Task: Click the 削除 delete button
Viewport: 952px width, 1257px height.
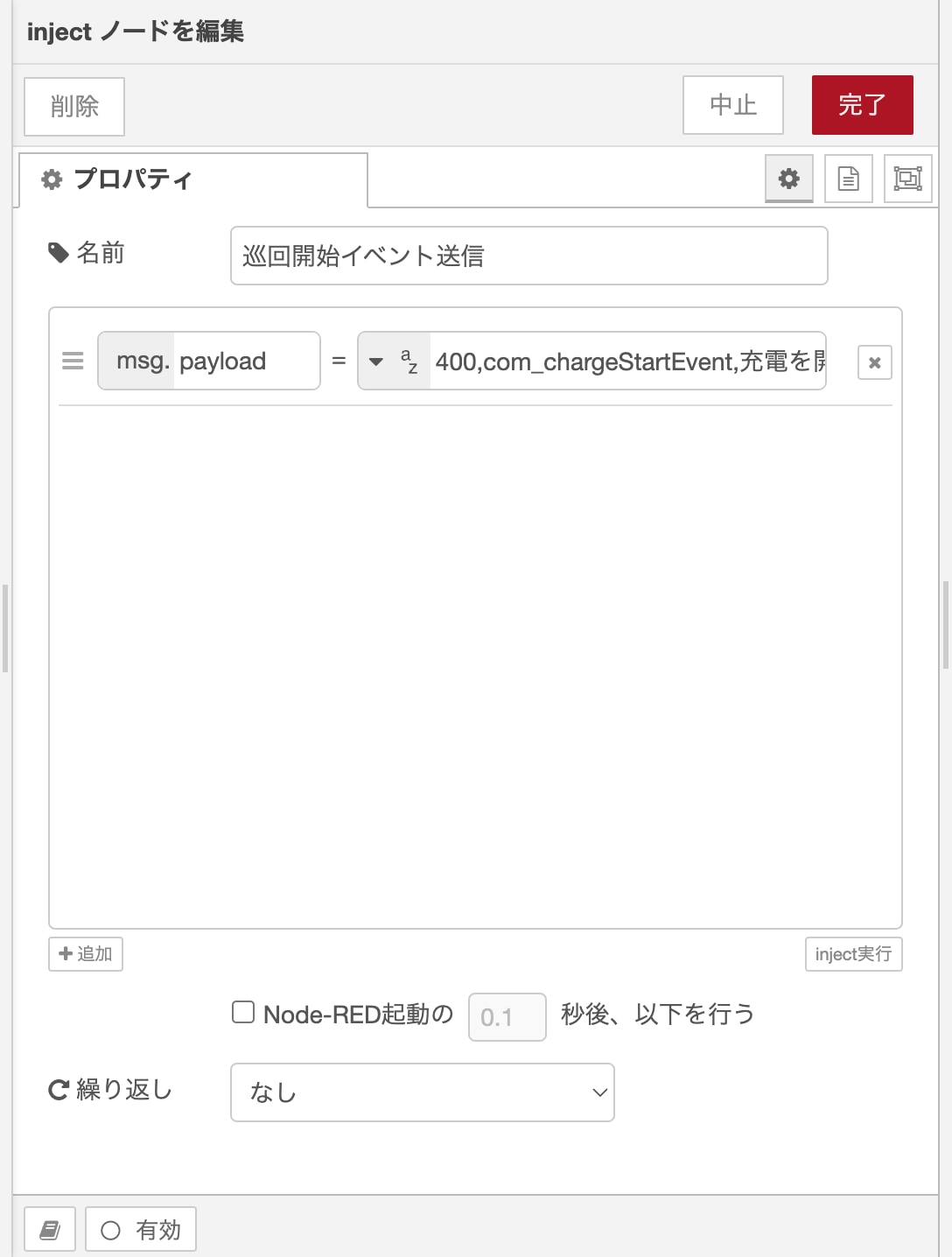Action: [74, 107]
